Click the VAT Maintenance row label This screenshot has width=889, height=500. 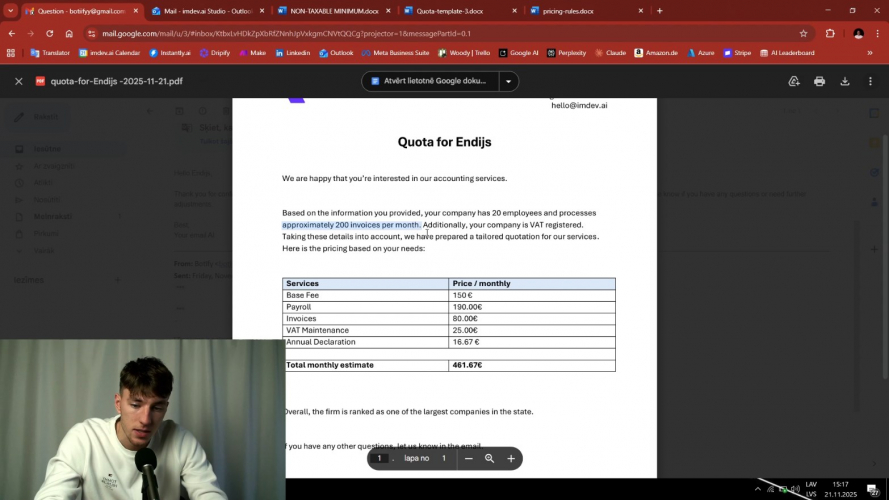tap(318, 330)
